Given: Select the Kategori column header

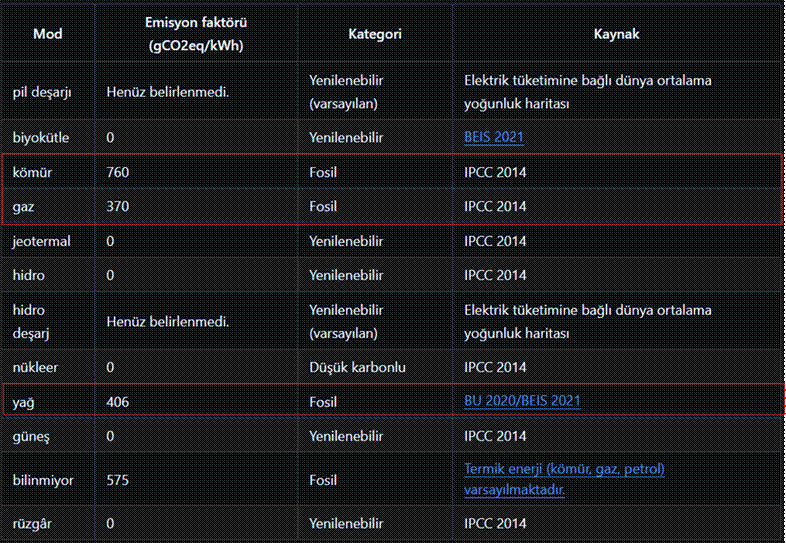Looking at the screenshot, I should tap(375, 34).
